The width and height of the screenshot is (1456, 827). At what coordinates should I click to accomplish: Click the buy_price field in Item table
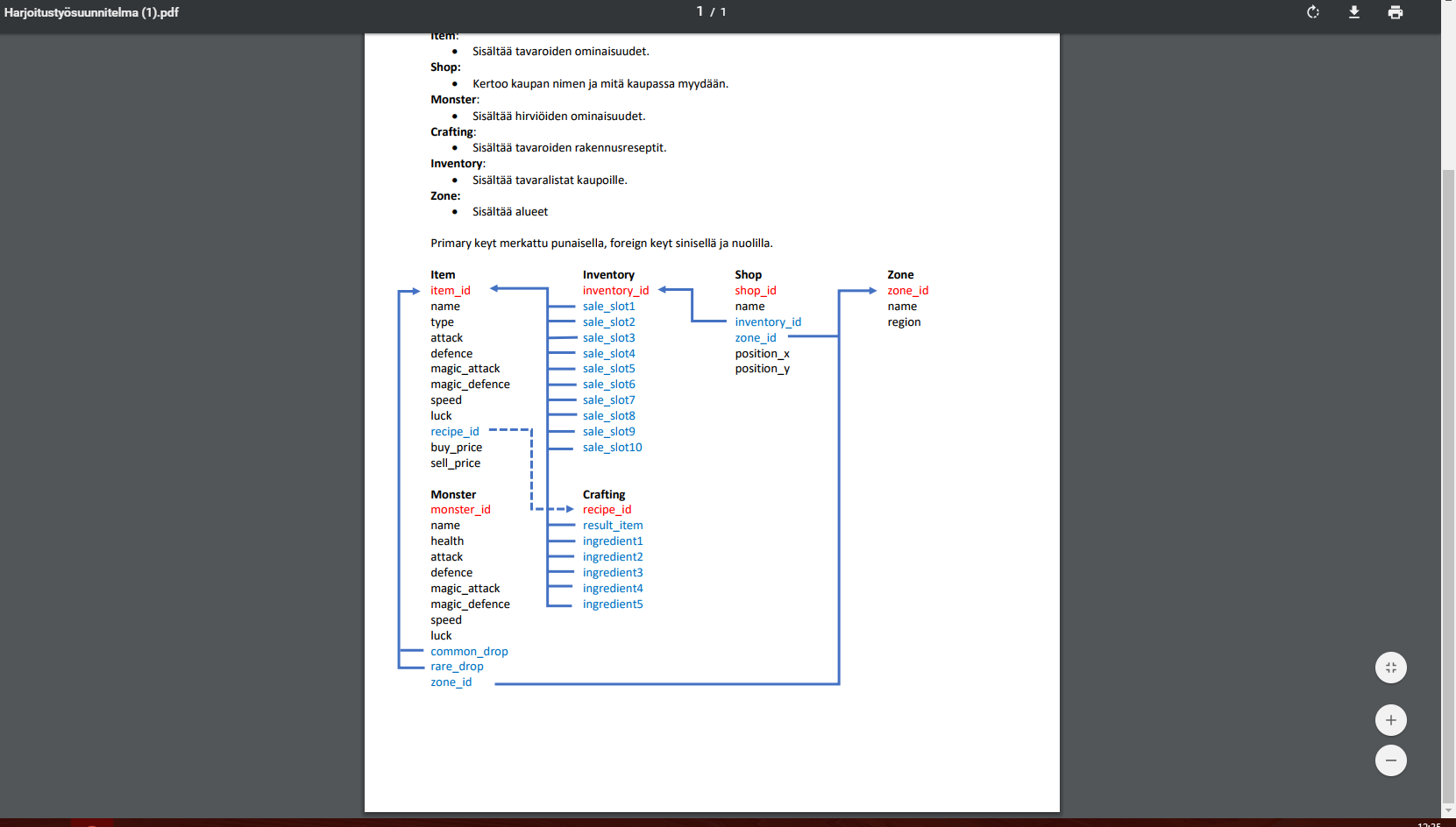456,448
